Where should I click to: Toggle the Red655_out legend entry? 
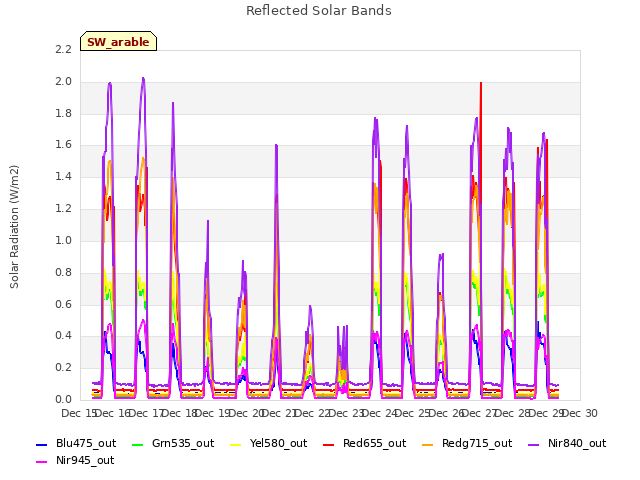click(364, 443)
